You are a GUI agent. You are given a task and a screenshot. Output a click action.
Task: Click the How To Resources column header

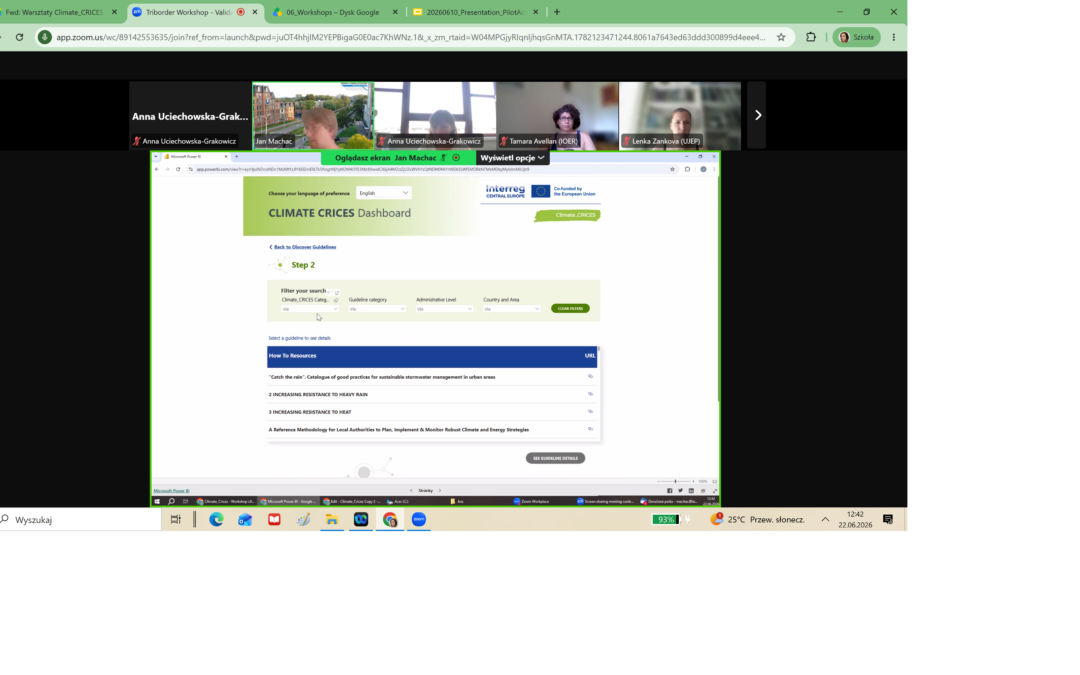pos(293,355)
